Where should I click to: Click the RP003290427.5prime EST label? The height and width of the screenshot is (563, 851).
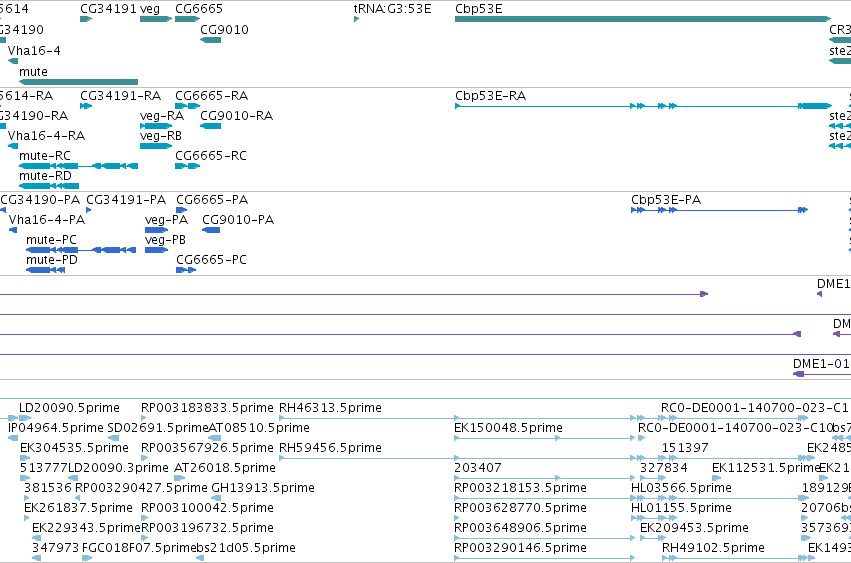click(141, 488)
